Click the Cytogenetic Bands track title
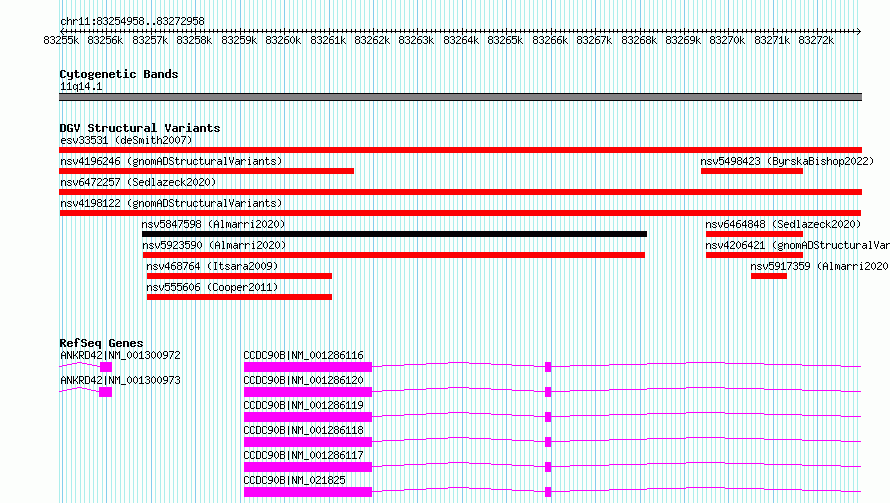Viewport: 890px width, 503px height. click(119, 74)
